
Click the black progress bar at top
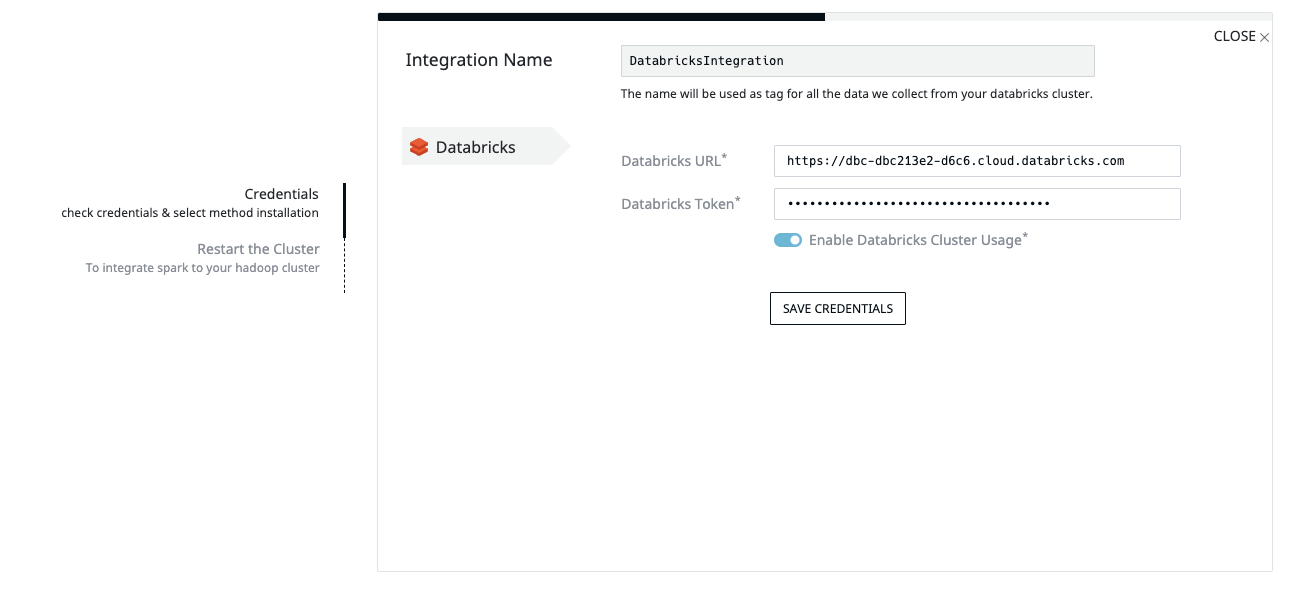[600, 15]
